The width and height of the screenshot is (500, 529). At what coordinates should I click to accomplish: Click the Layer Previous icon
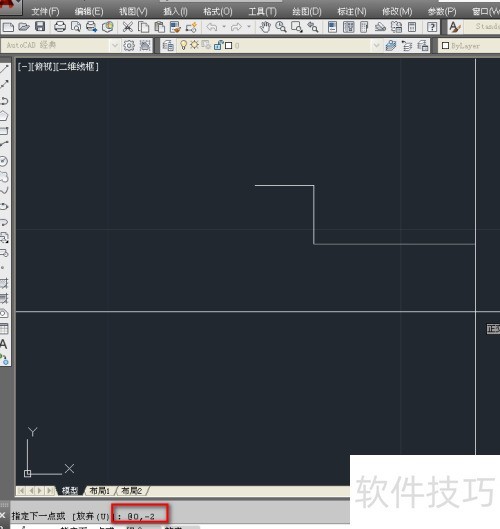point(407,45)
